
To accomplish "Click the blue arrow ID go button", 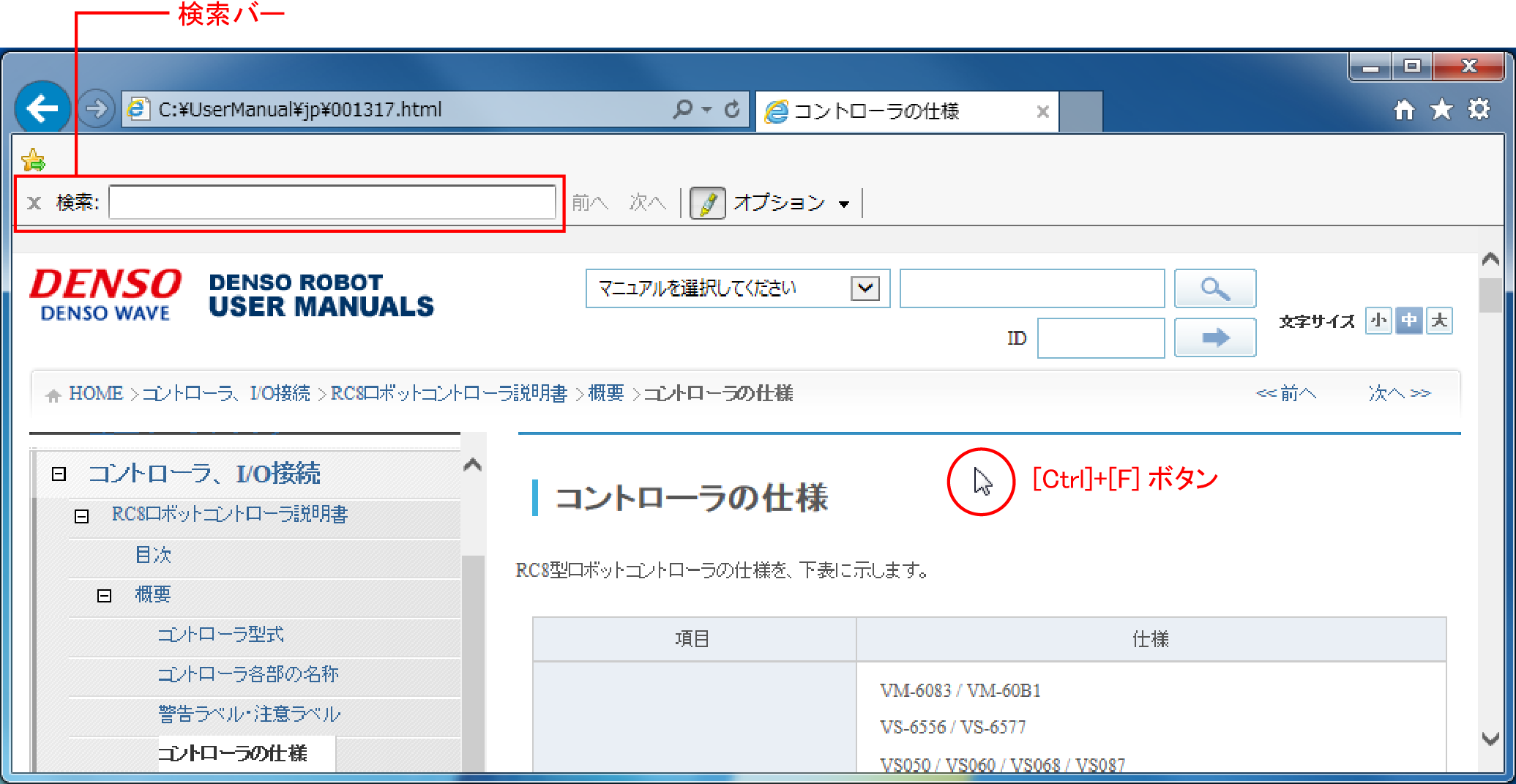I will tap(1214, 337).
